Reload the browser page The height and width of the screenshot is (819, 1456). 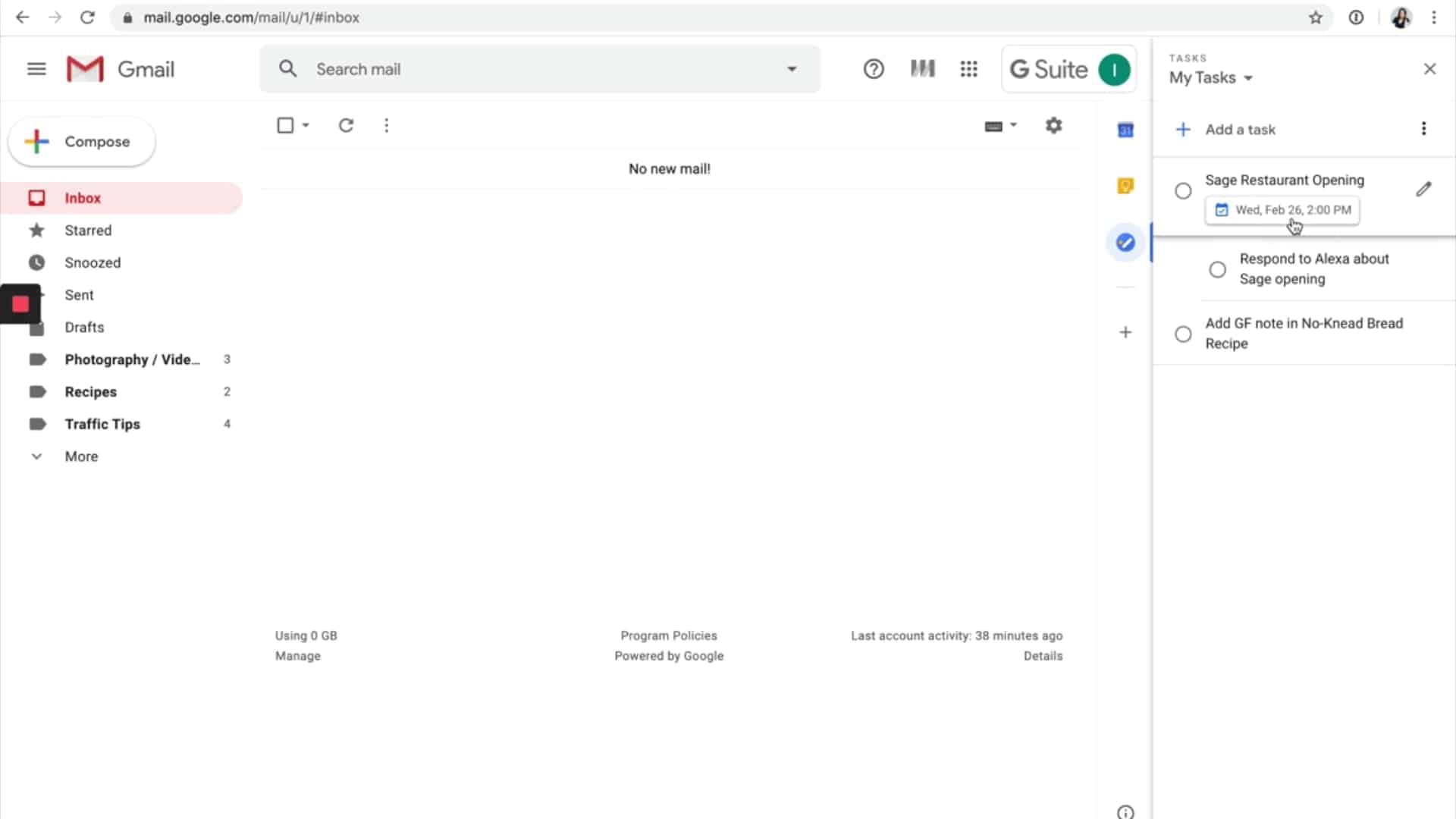[87, 17]
